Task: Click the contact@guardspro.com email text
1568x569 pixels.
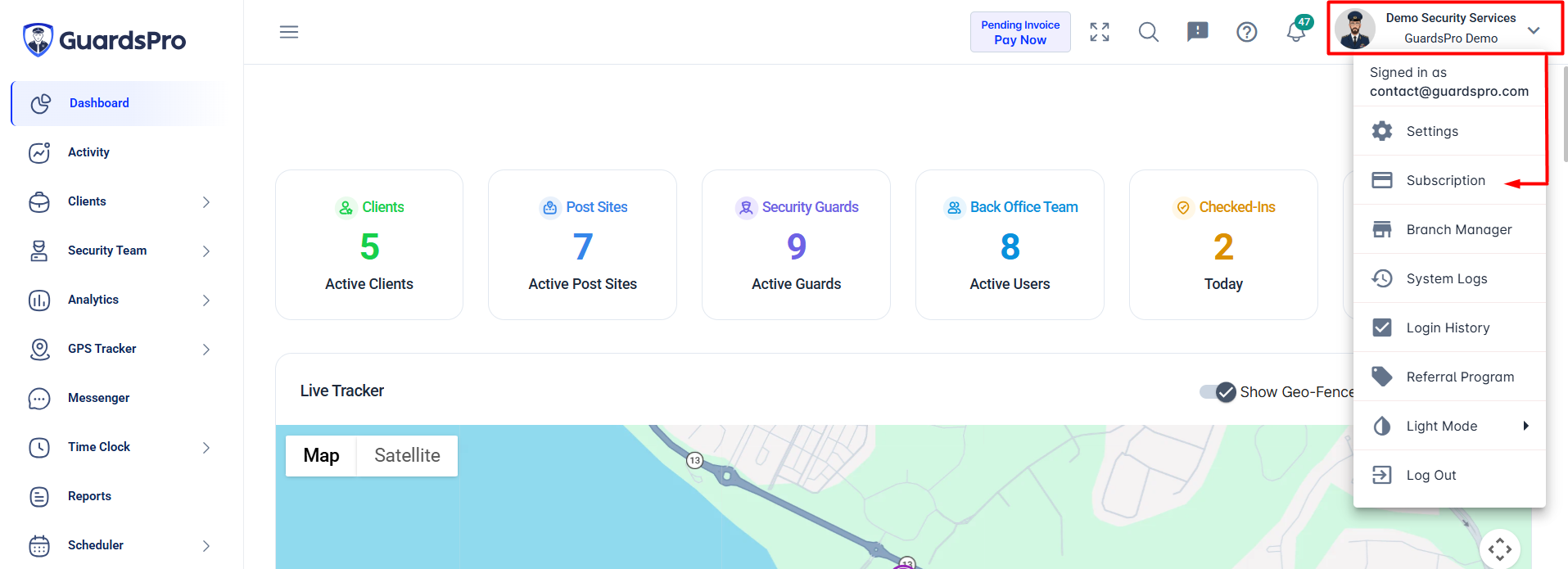Action: pos(1449,91)
